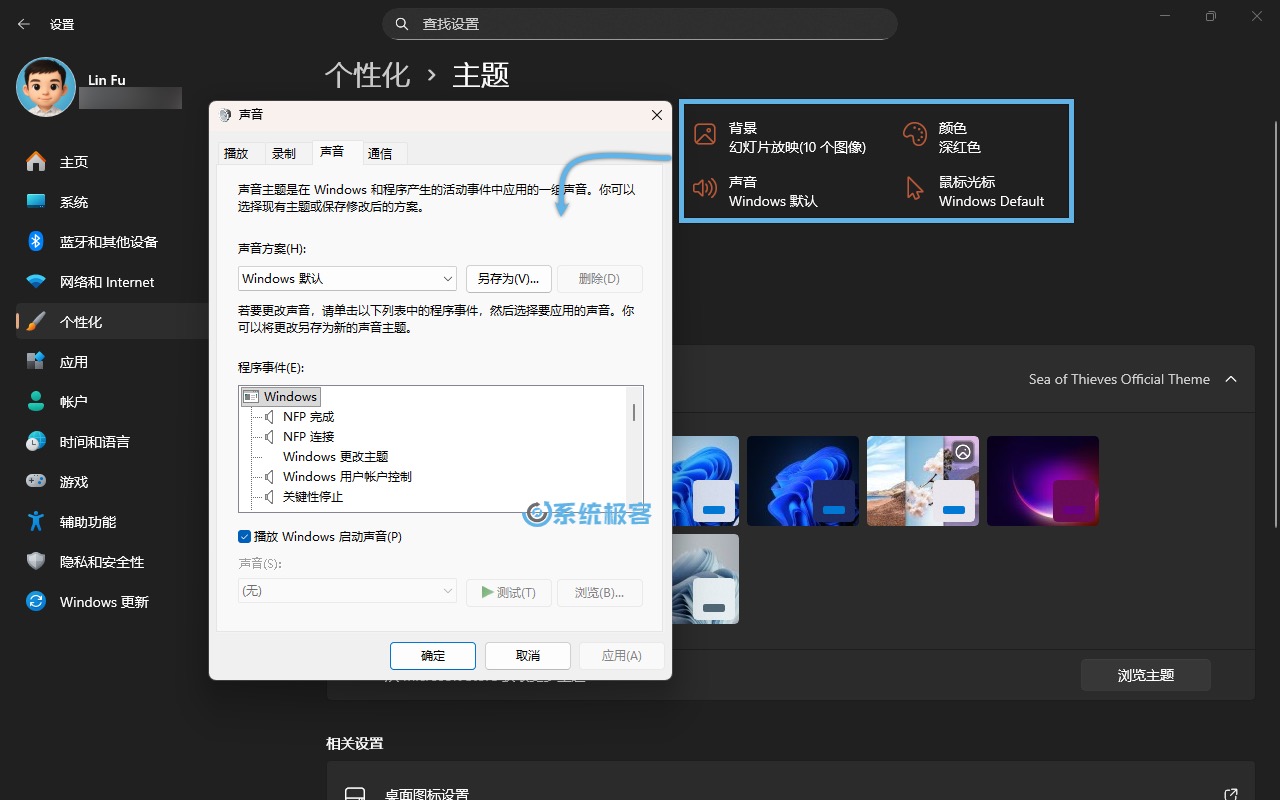Open the 游戏 controller icon
Image resolution: width=1280 pixels, height=800 pixels.
[x=35, y=481]
